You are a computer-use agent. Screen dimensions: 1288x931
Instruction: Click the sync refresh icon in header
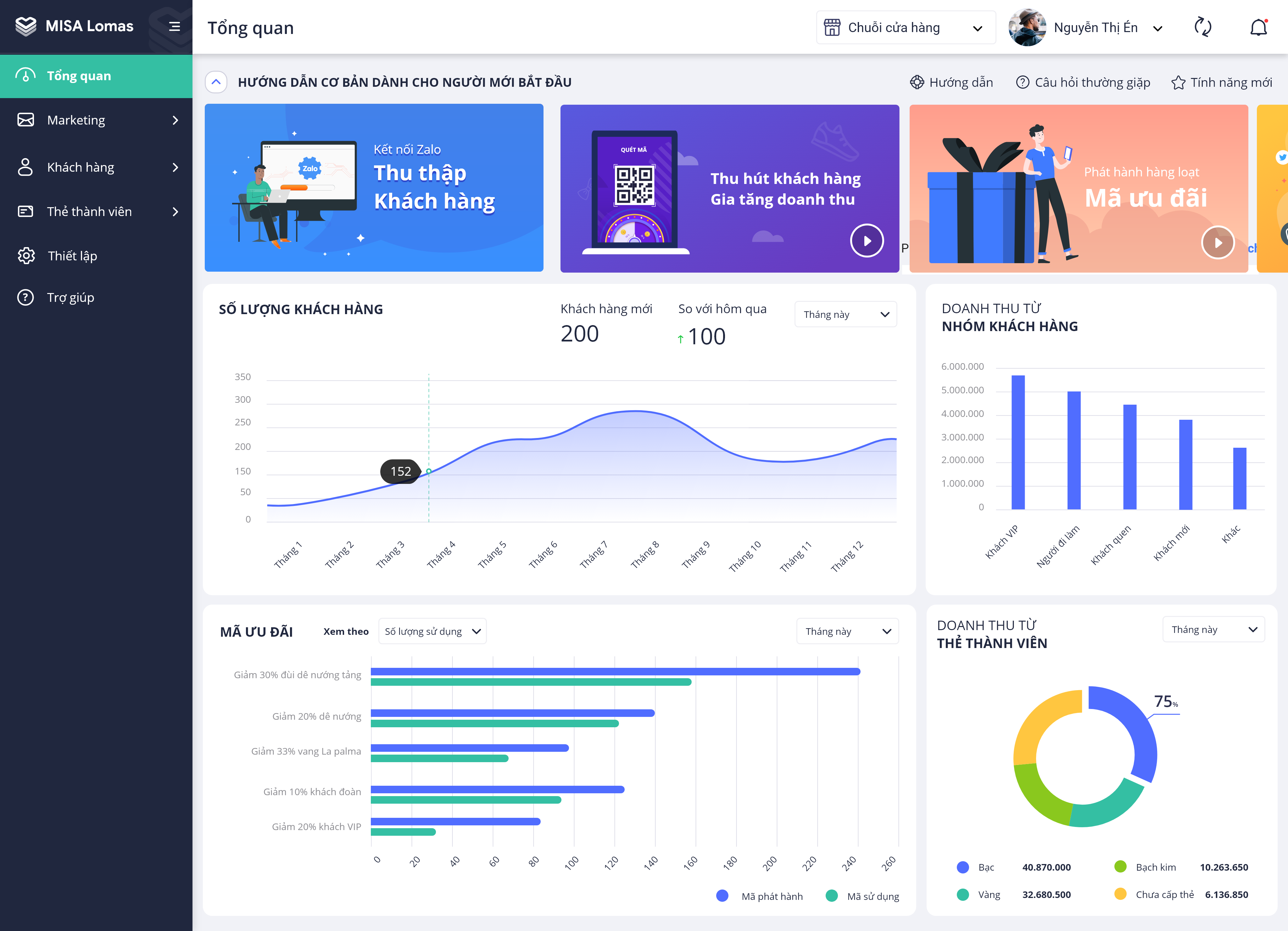point(1202,27)
